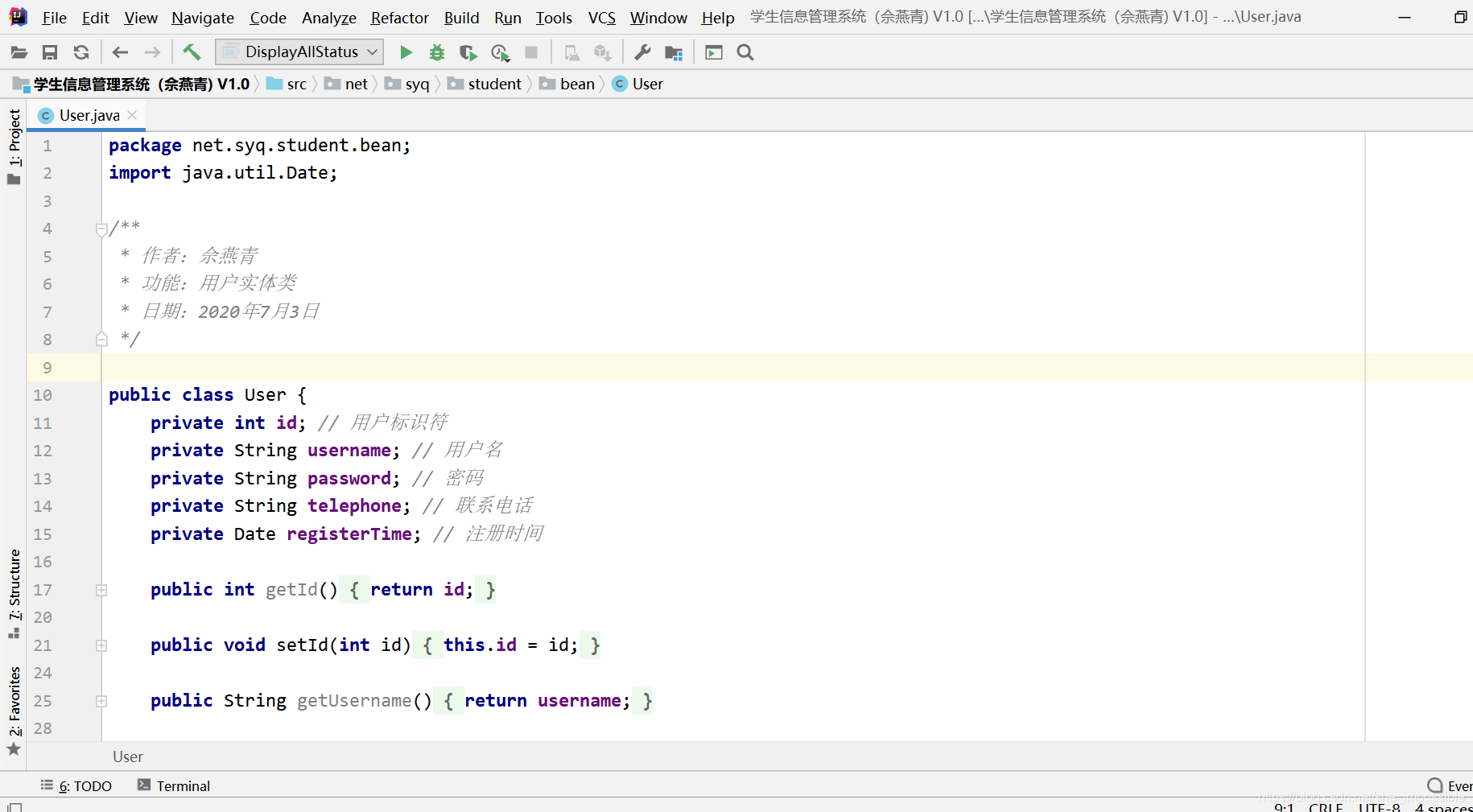Click the bean breadcrumb

pos(567,84)
